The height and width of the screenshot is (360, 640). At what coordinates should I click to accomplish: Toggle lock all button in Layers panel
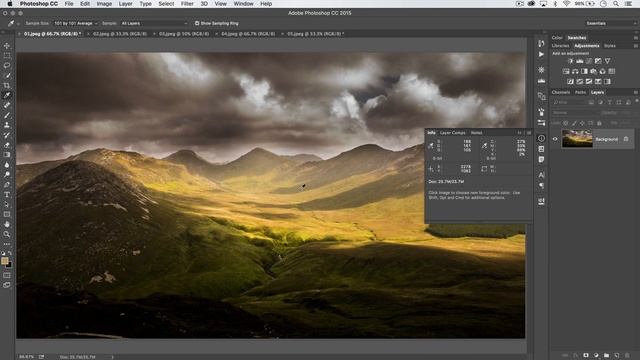pos(599,123)
